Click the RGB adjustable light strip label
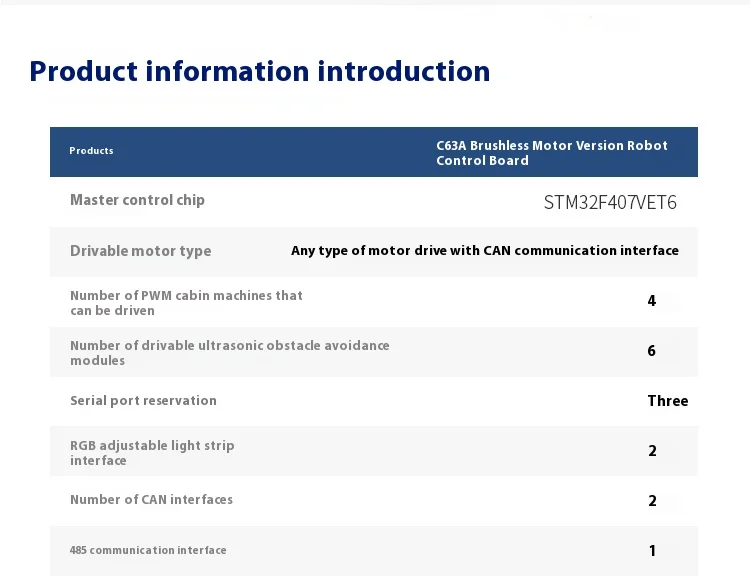 coord(152,453)
